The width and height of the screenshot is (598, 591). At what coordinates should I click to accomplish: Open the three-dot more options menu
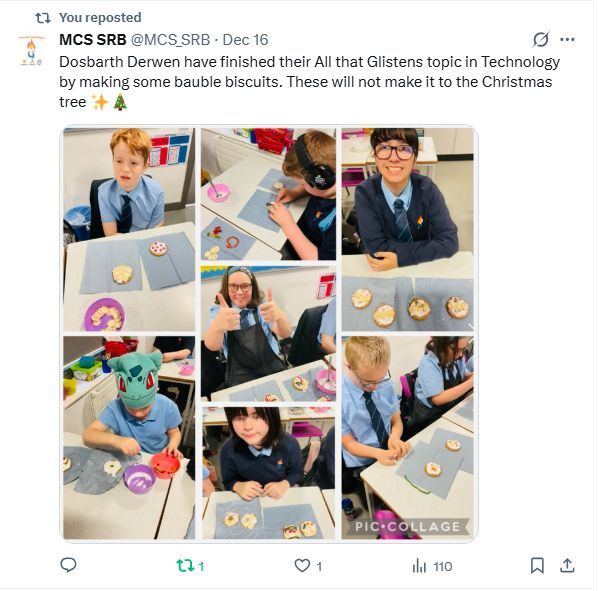tap(567, 39)
